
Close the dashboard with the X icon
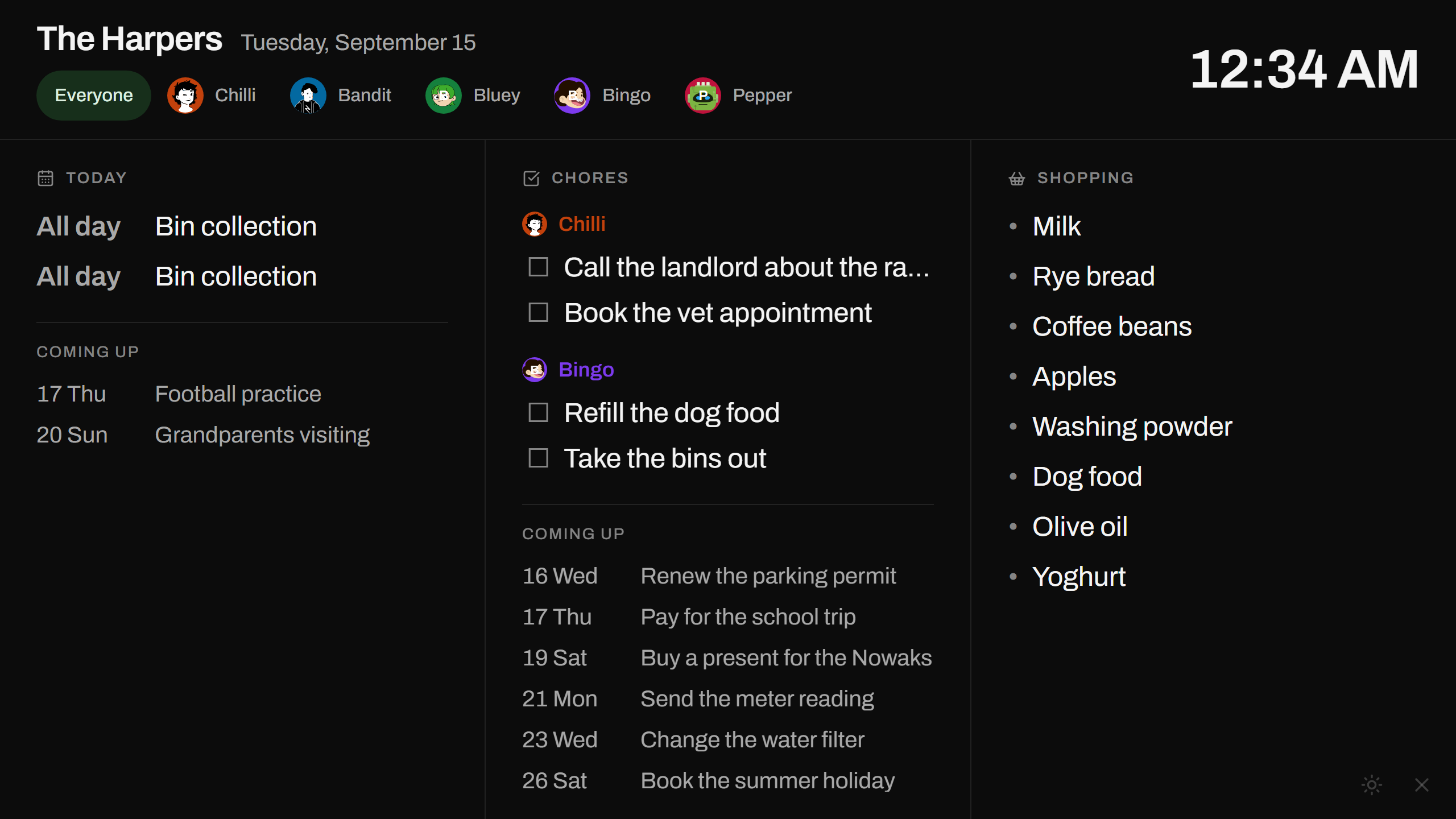pos(1422,785)
